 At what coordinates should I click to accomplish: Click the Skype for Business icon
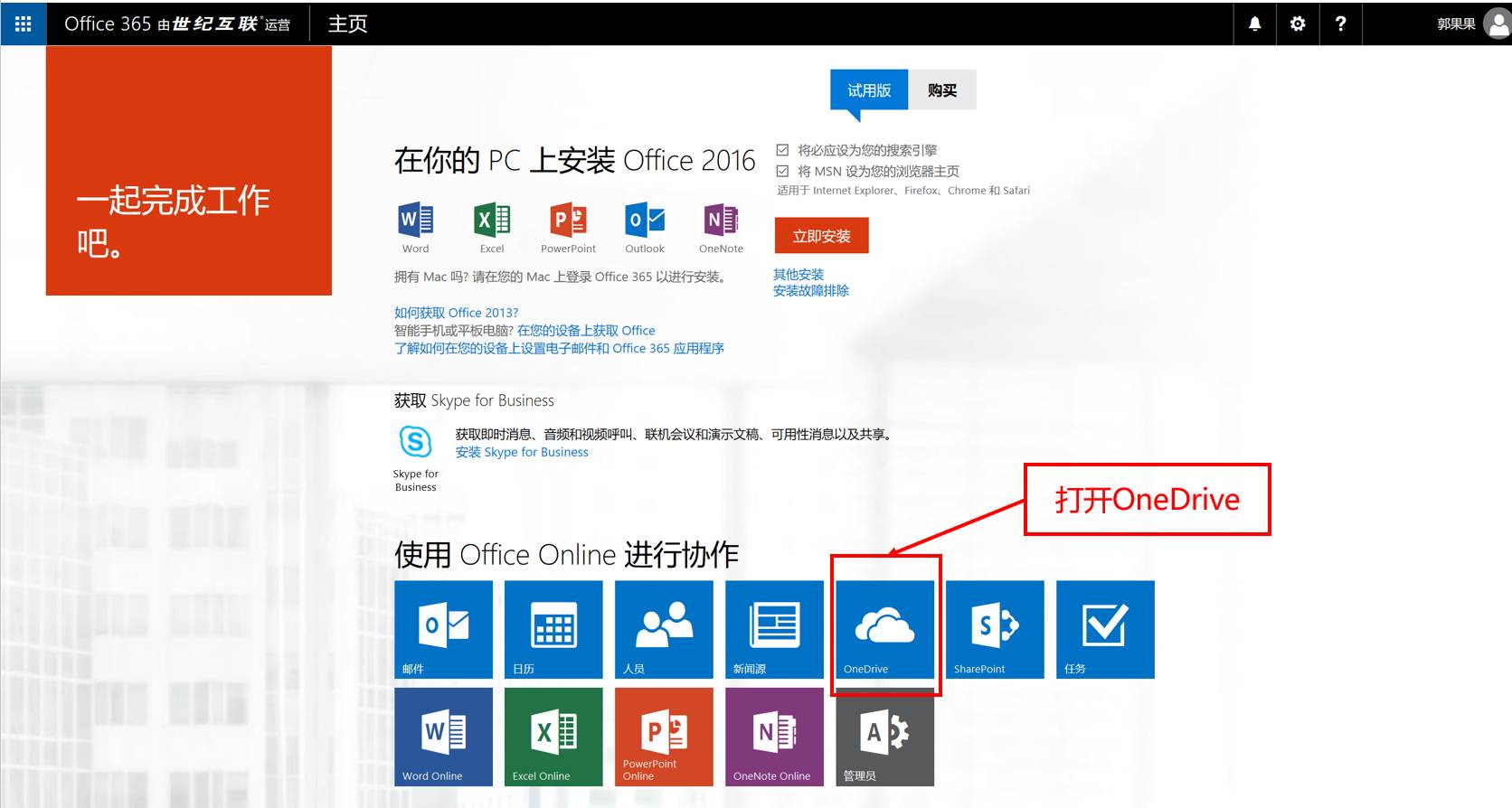(416, 441)
